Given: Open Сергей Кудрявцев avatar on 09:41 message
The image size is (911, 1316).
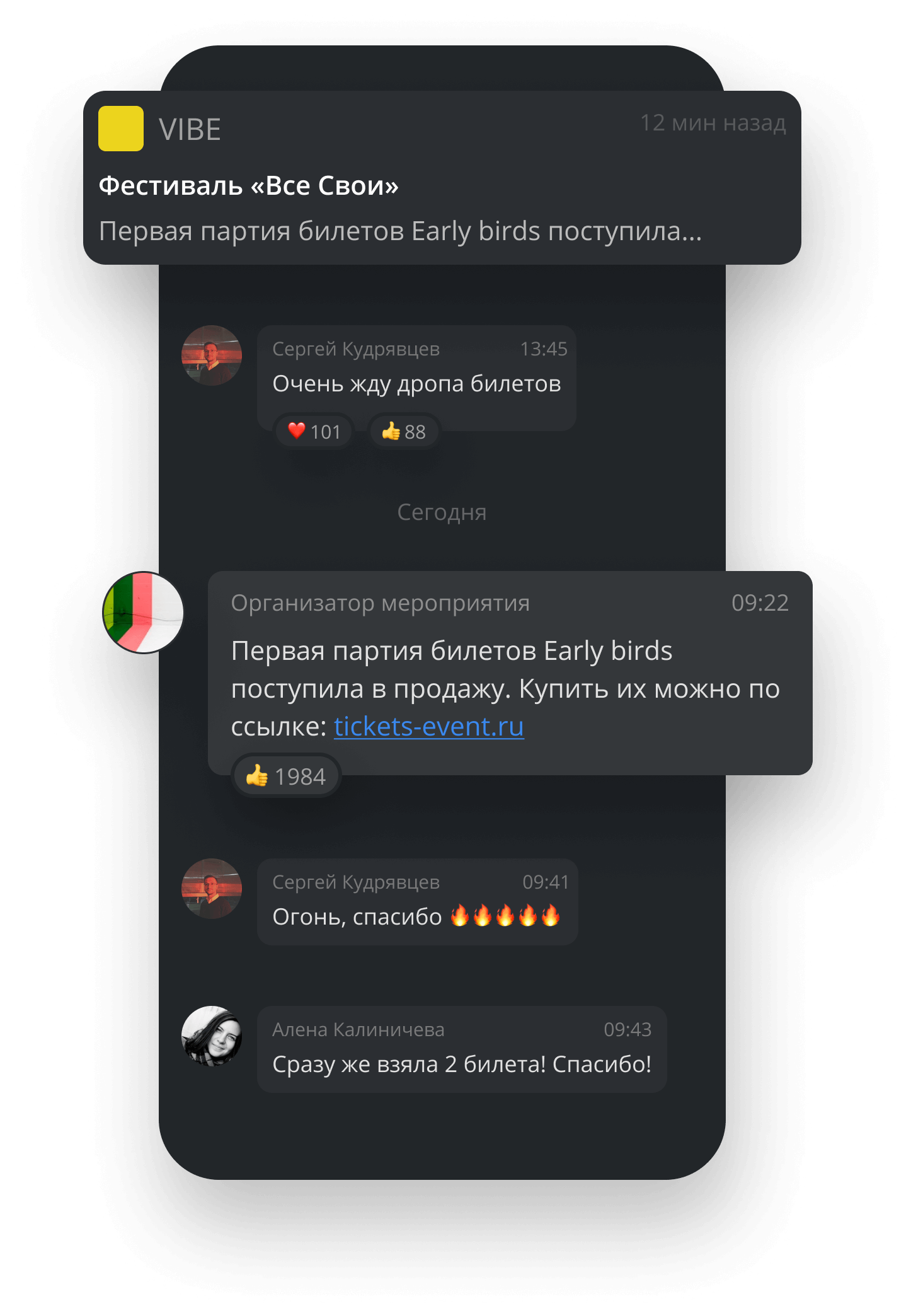Looking at the screenshot, I should (212, 889).
